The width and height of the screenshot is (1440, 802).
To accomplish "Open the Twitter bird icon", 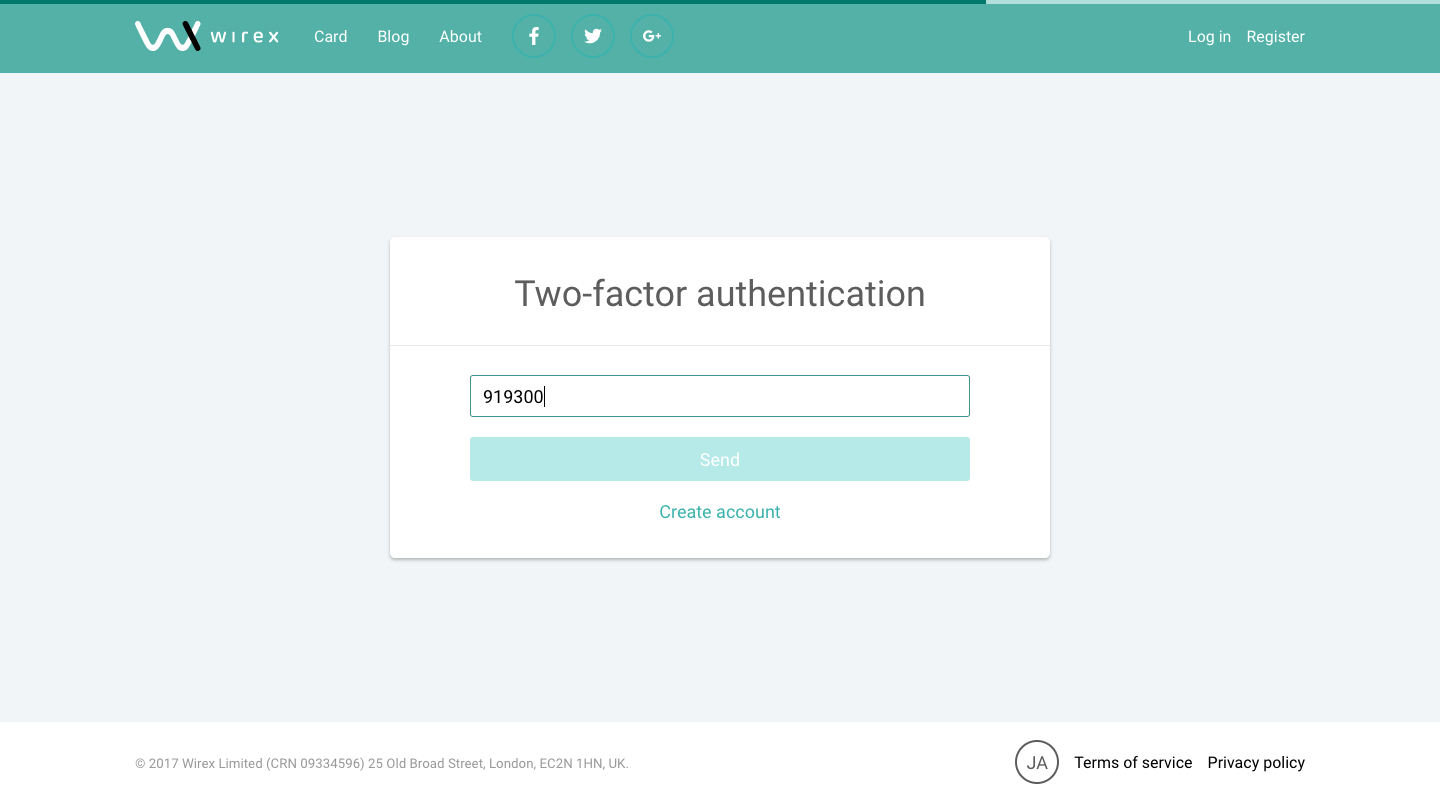I will [593, 36].
